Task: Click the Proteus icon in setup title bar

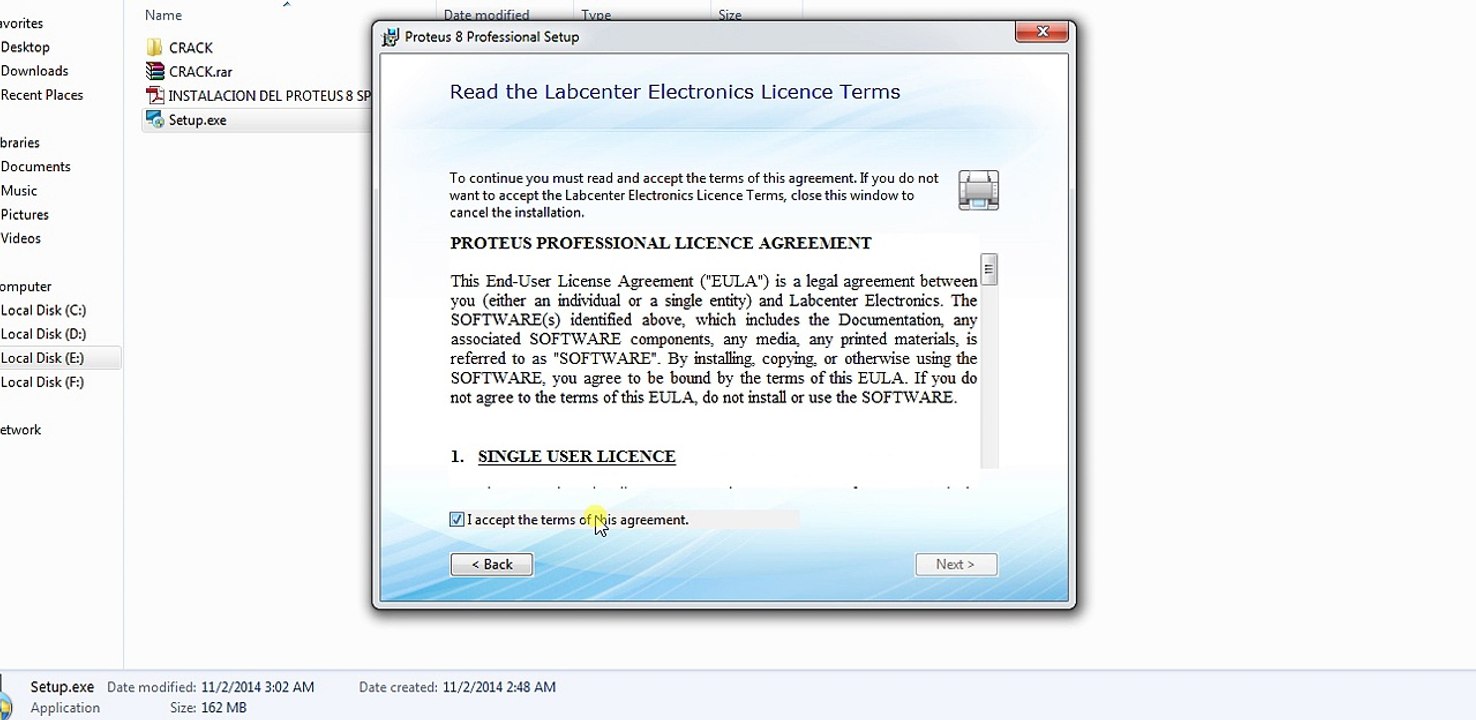Action: click(x=391, y=37)
